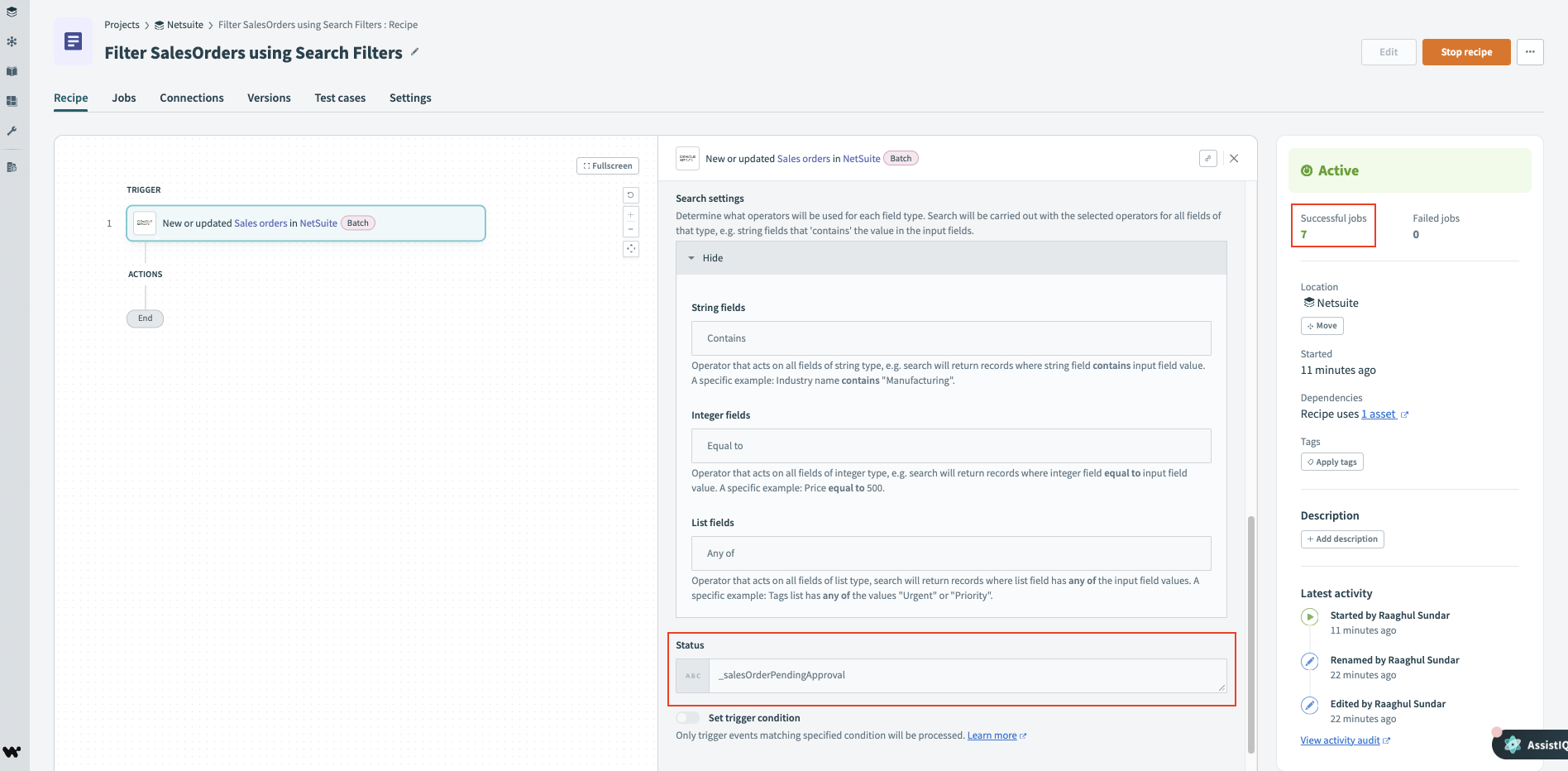Click the Stop recipe button
Viewport: 1568px width, 771px height.
[1465, 51]
